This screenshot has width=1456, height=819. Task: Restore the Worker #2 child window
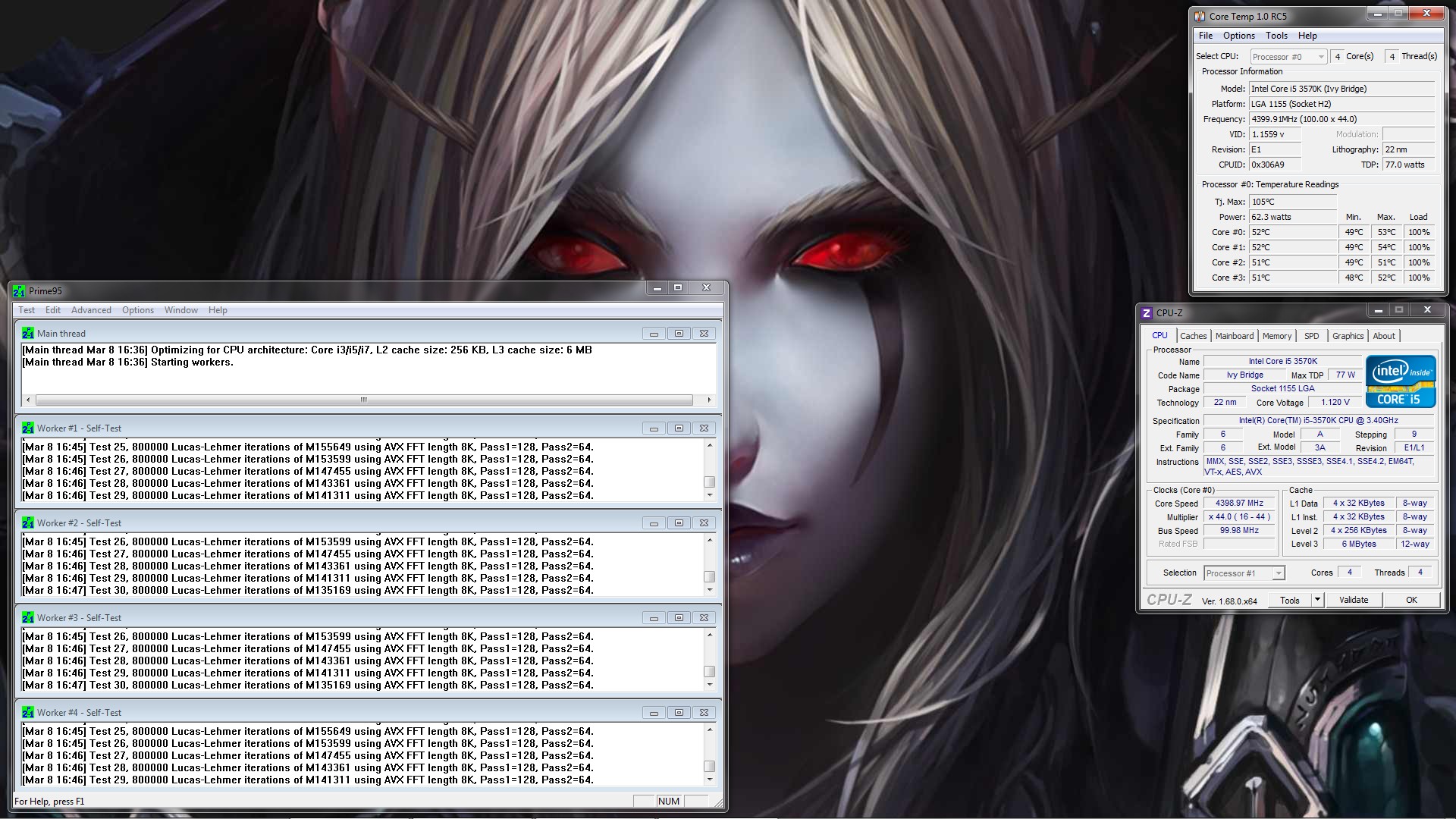click(679, 523)
